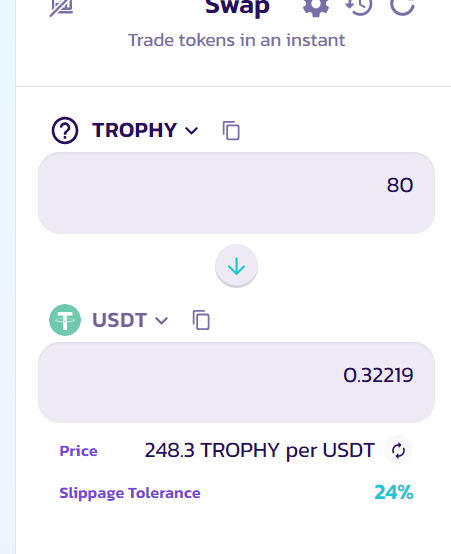Click the green USDT Tether logo
This screenshot has height=554, width=451.
[x=65, y=320]
